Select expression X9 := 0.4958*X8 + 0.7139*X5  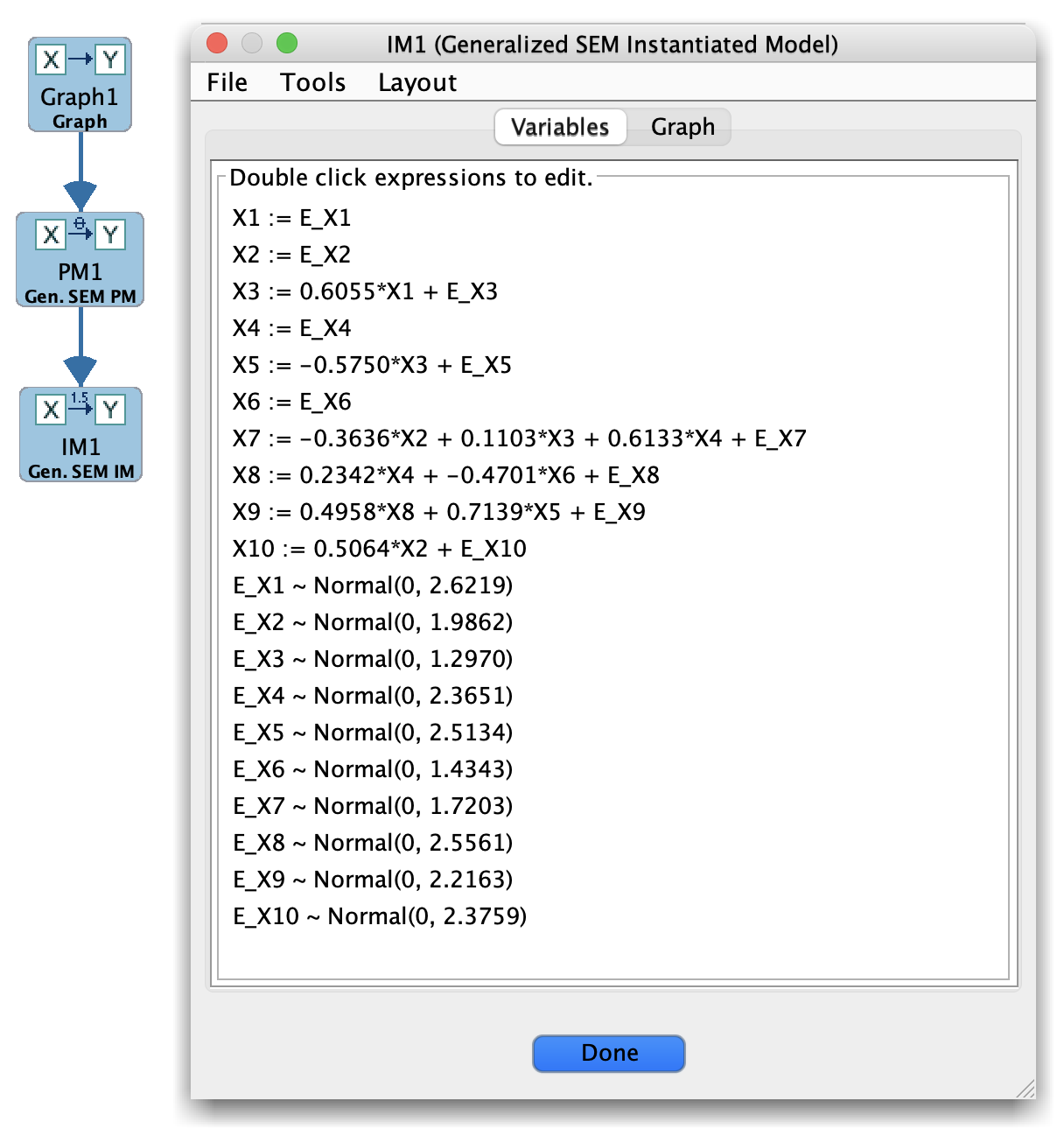click(x=438, y=512)
